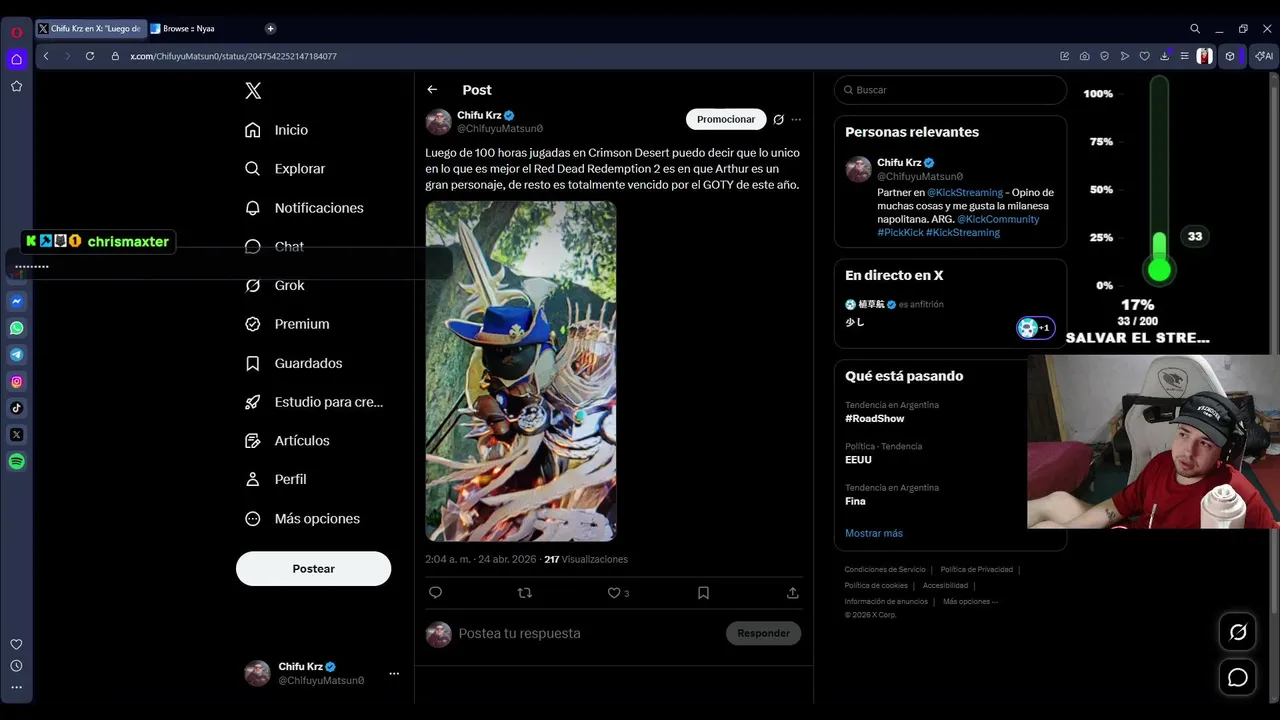Open Grok icon next to Promocionar
1280x720 pixels.
pos(778,120)
